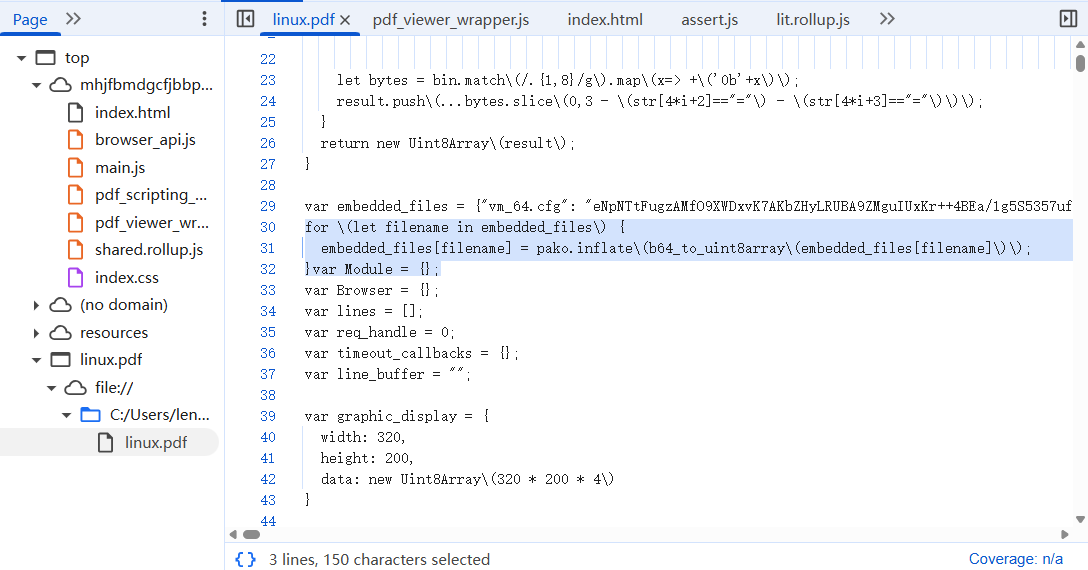Click the resources cloud icon
The width and height of the screenshot is (1088, 570).
click(60, 333)
